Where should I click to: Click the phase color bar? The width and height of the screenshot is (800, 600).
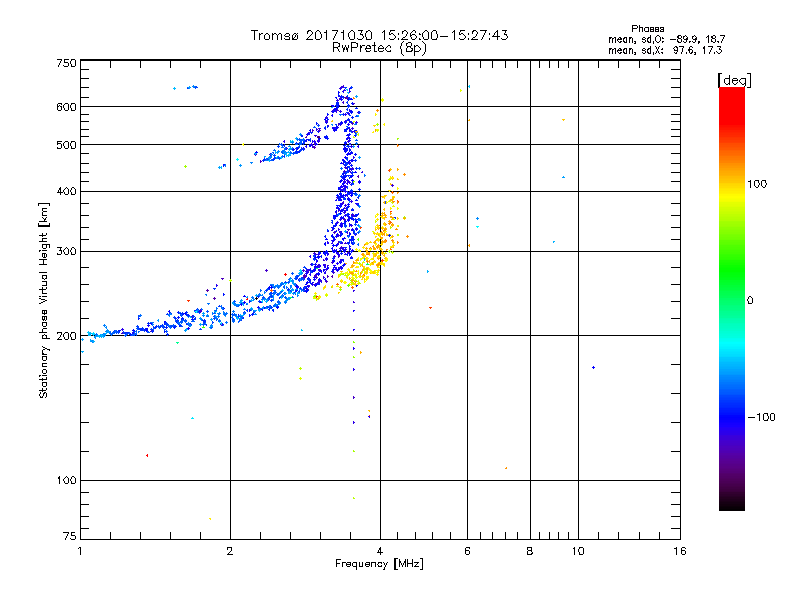pyautogui.click(x=732, y=298)
